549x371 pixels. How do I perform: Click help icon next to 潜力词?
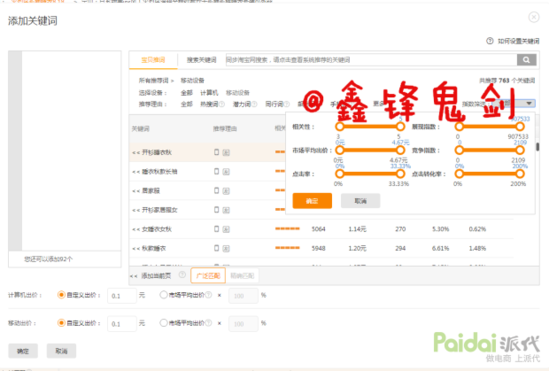pyautogui.click(x=255, y=104)
